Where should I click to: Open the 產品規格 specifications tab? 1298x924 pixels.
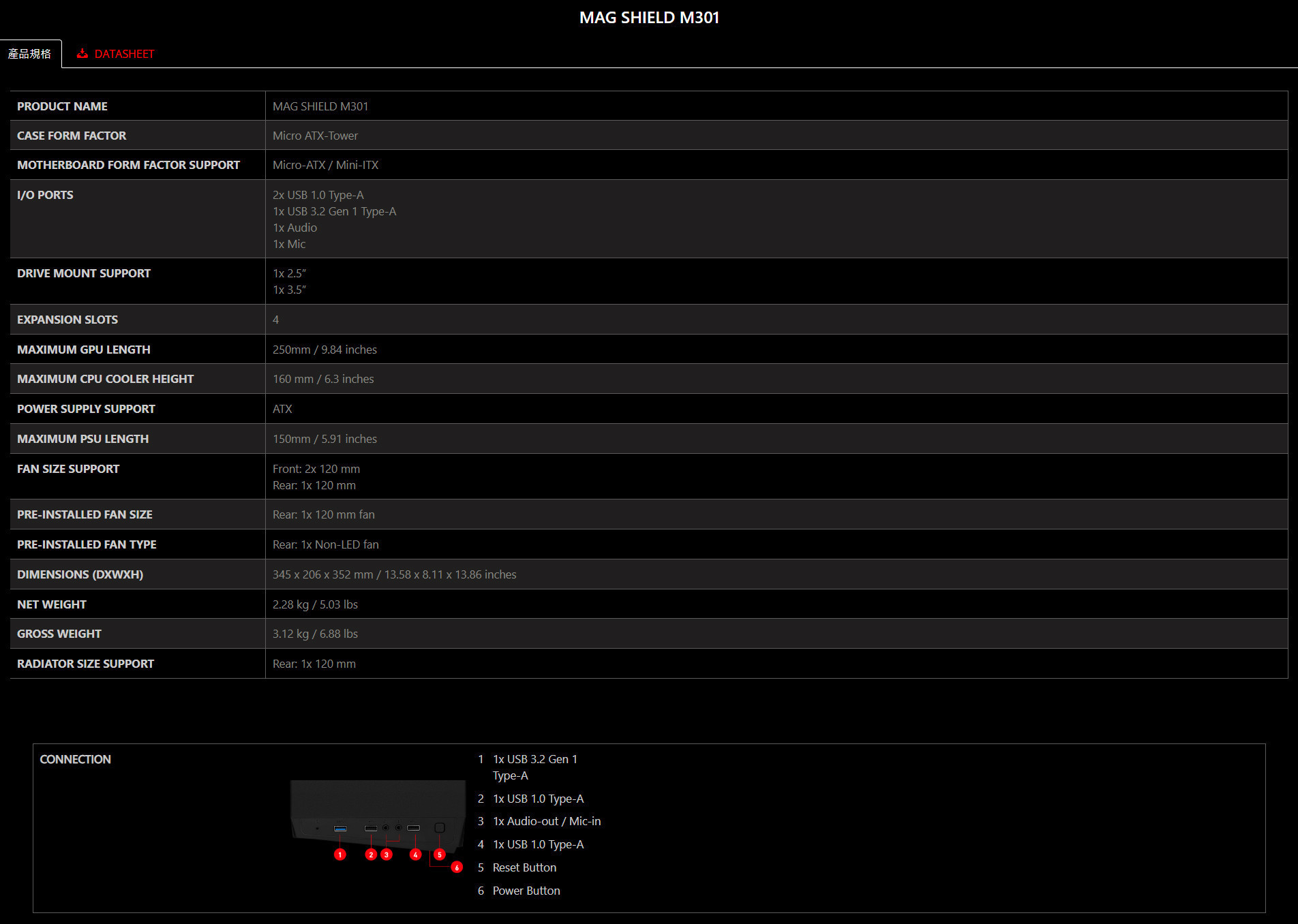pyautogui.click(x=30, y=54)
